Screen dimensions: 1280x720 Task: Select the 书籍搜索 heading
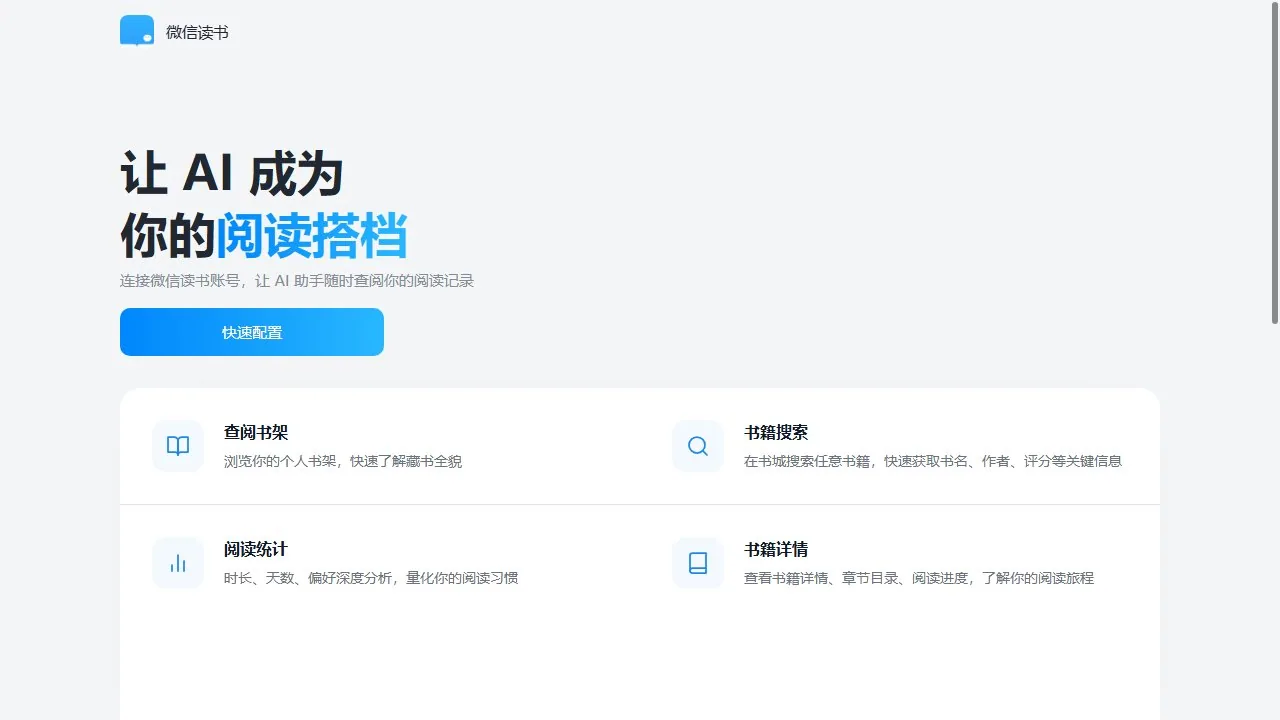point(776,433)
